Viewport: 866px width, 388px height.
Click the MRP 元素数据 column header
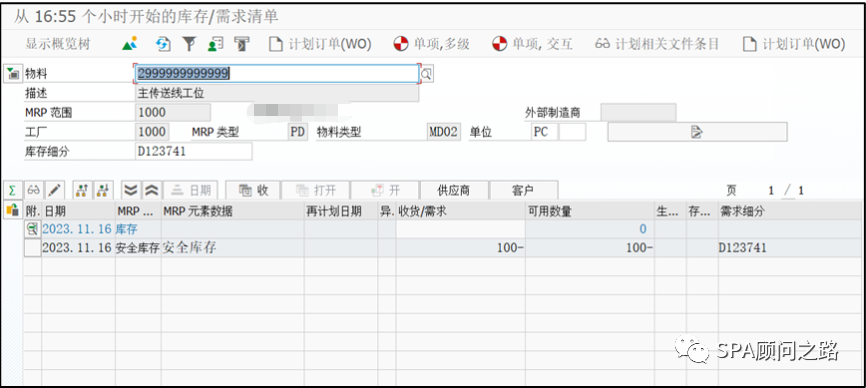pos(233,211)
